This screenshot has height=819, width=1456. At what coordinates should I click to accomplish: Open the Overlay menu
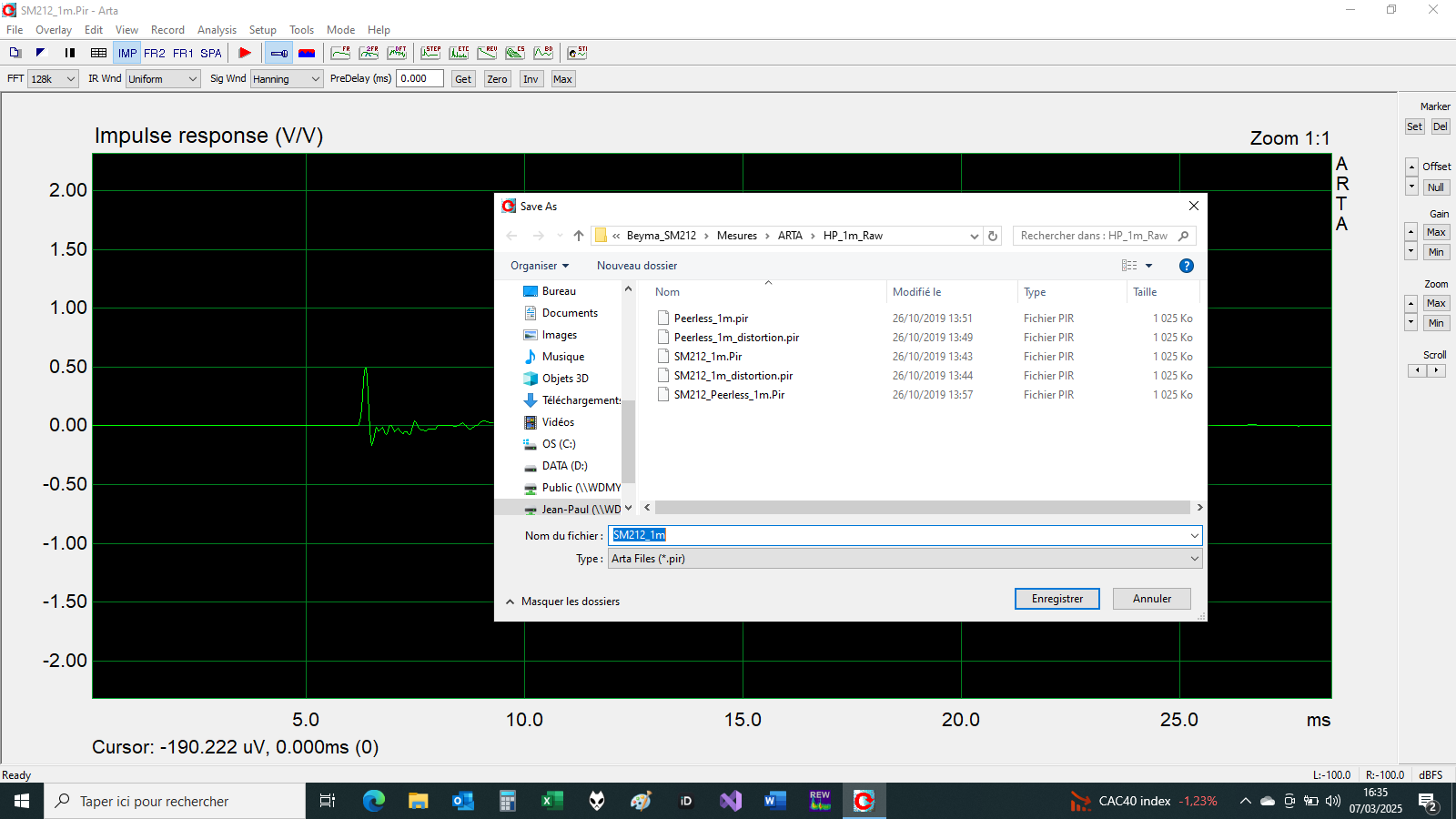coord(54,30)
